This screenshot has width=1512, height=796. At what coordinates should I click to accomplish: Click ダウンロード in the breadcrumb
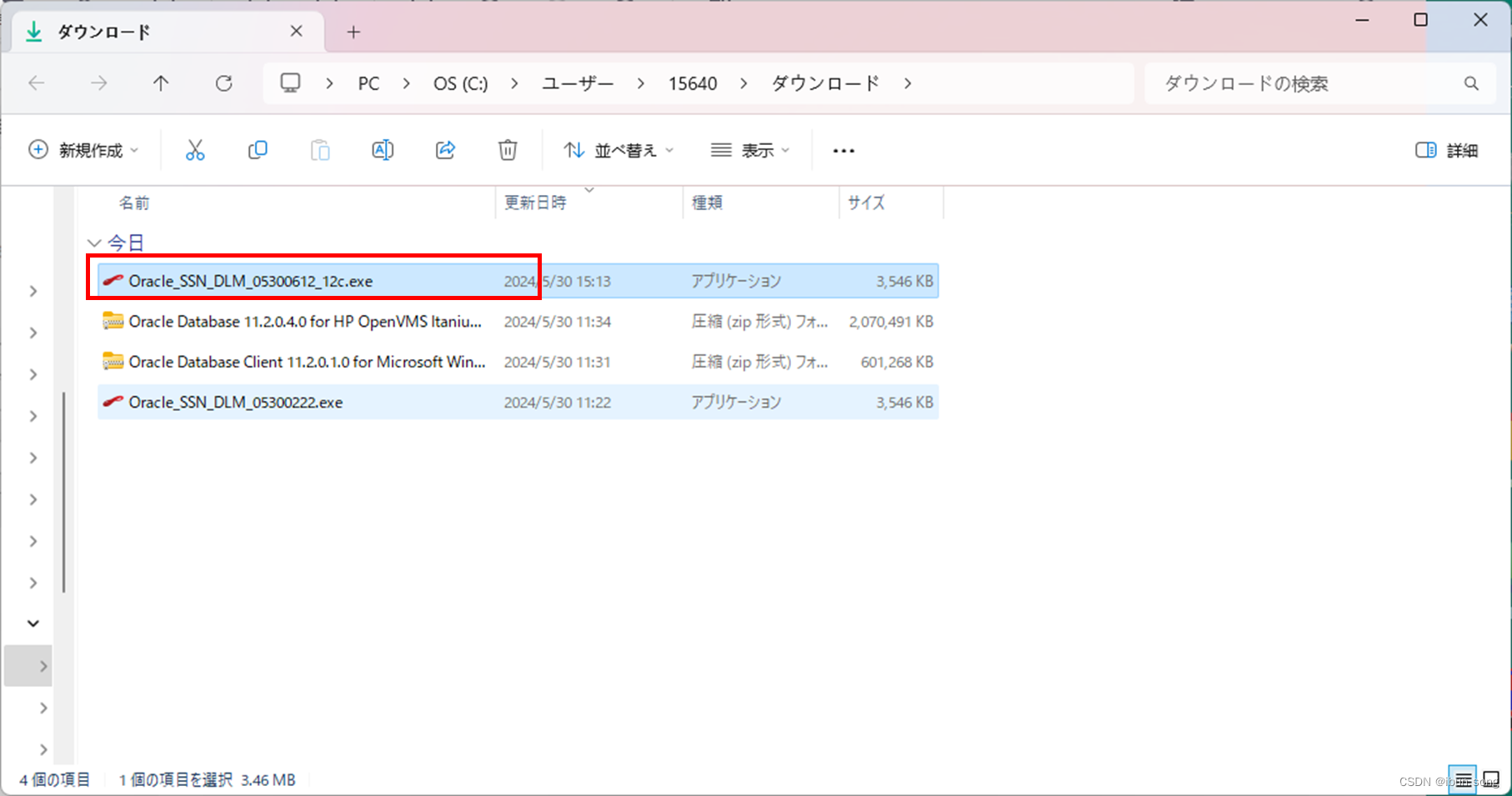tap(825, 83)
